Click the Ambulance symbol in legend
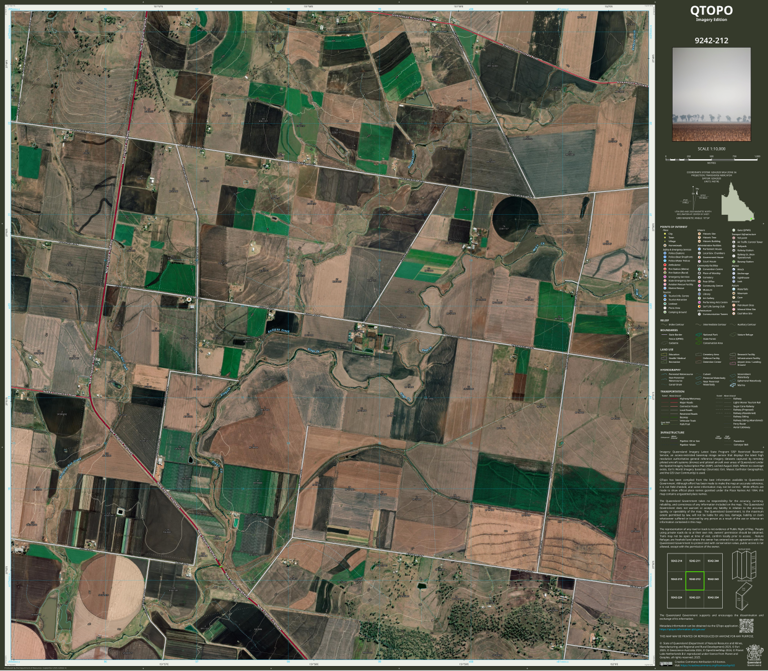Image resolution: width=768 pixels, height=671 pixels. [x=665, y=265]
